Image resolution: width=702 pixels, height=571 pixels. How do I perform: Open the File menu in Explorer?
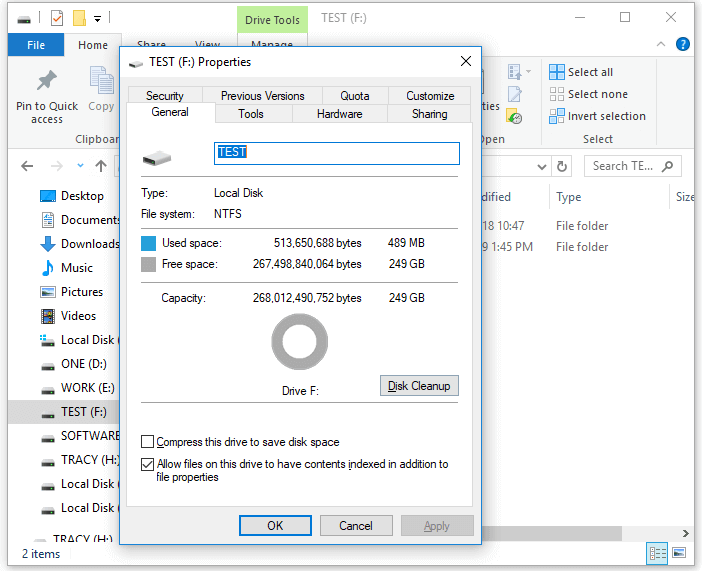pyautogui.click(x=36, y=45)
